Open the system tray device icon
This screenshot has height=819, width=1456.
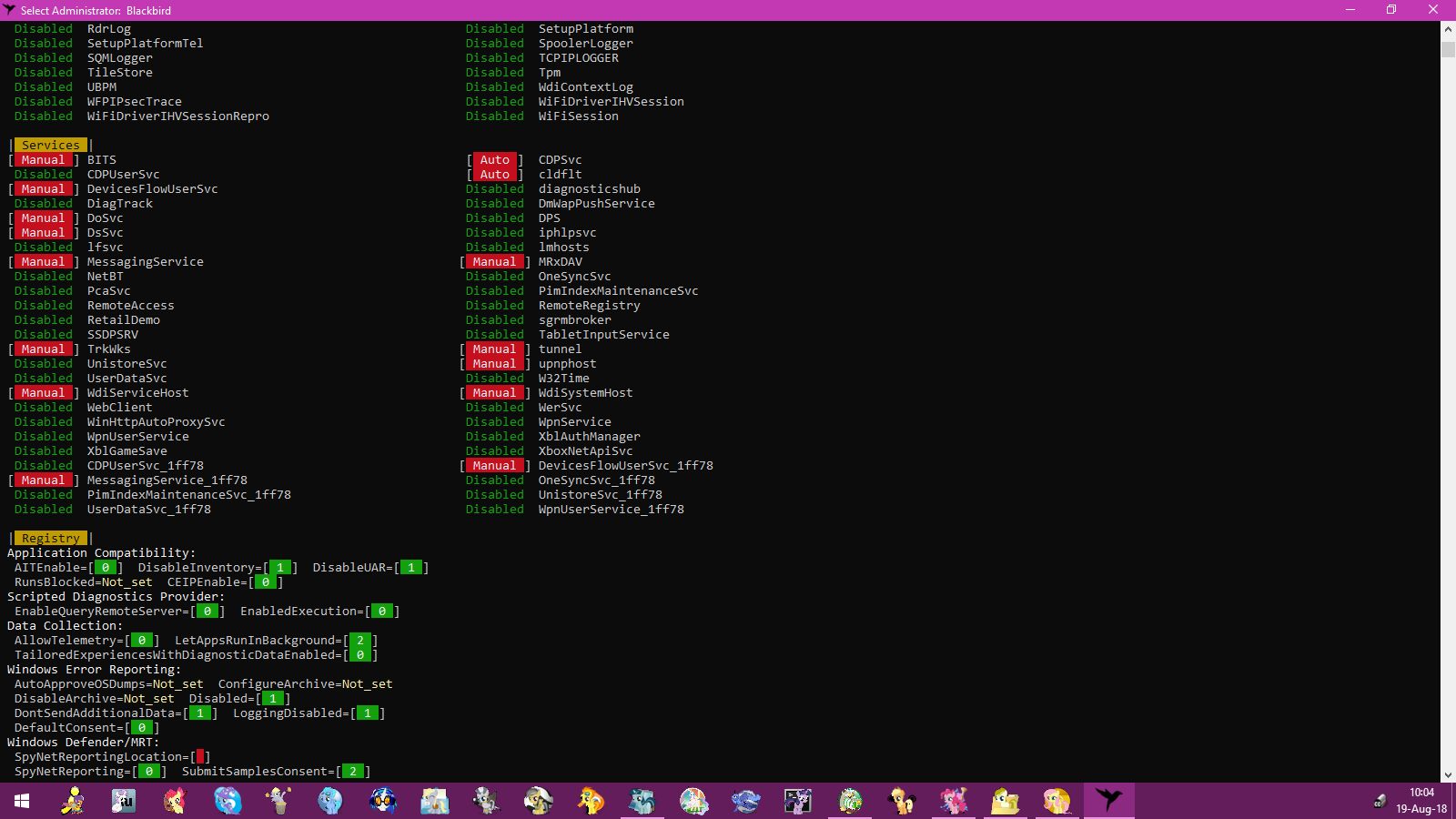pos(1380,801)
